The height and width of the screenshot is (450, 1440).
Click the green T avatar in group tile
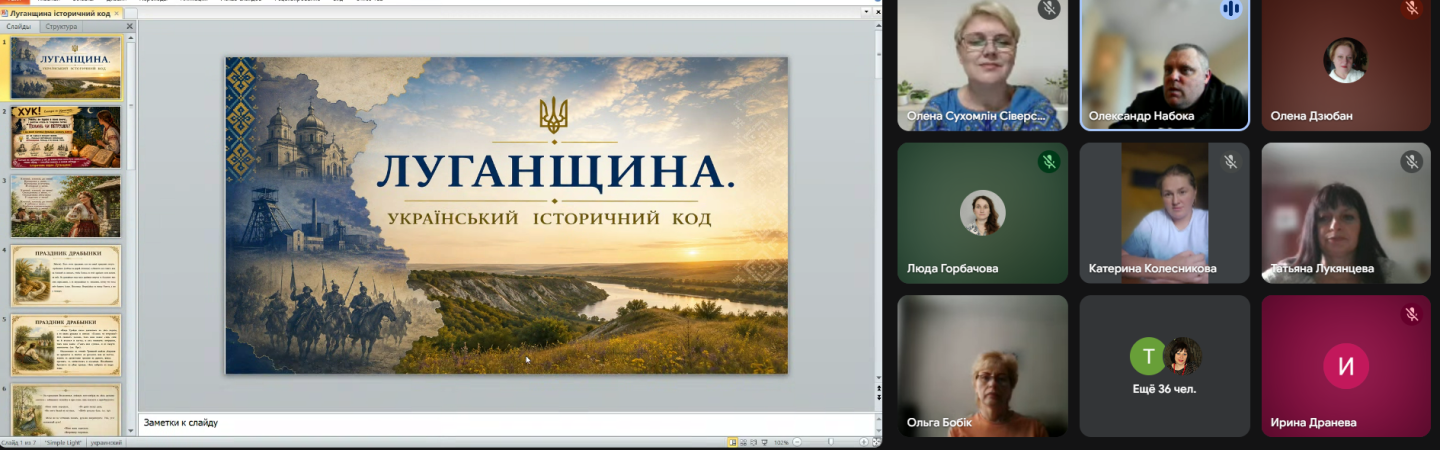click(x=1149, y=356)
